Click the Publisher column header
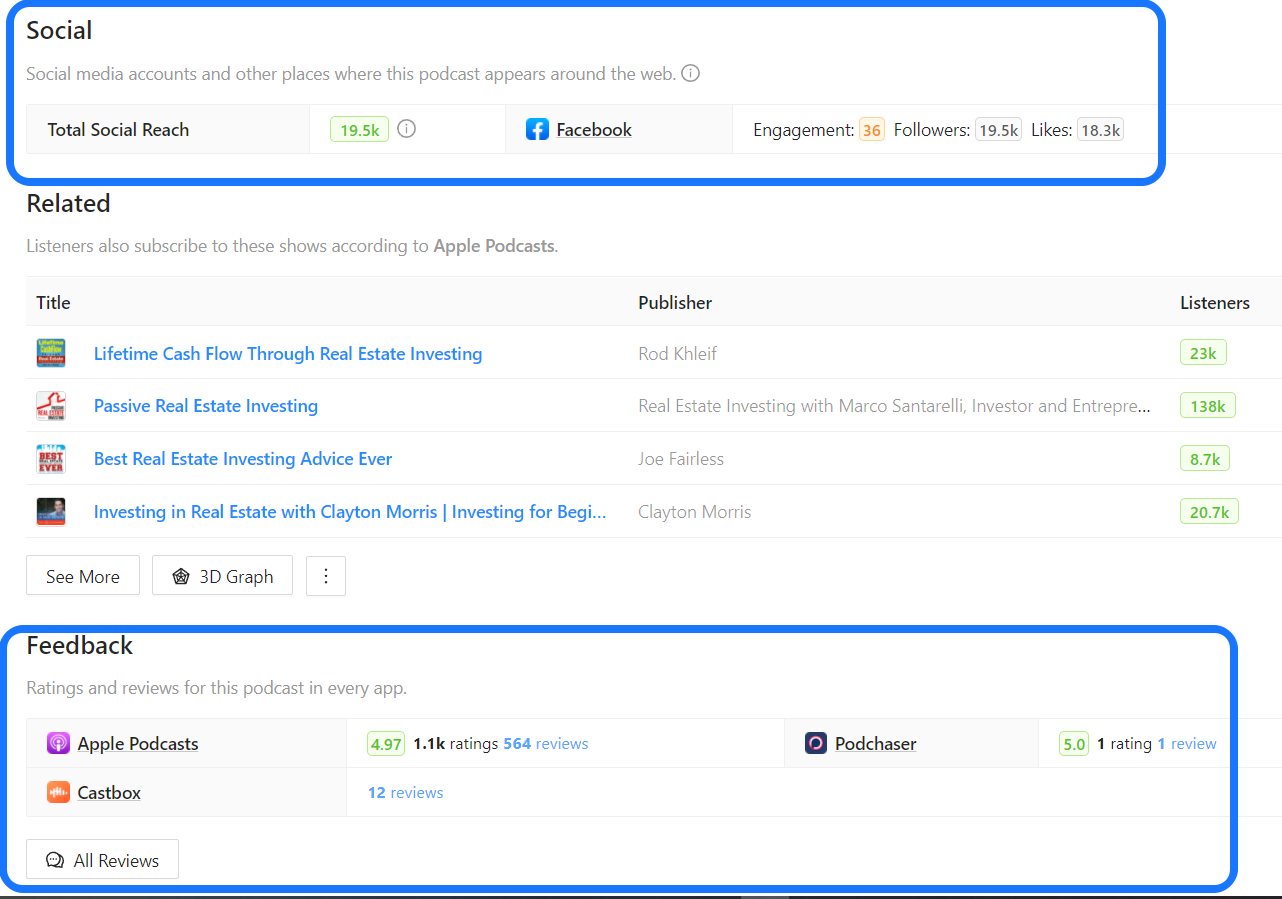Screen dimensions: 1282x899 (x=675, y=302)
